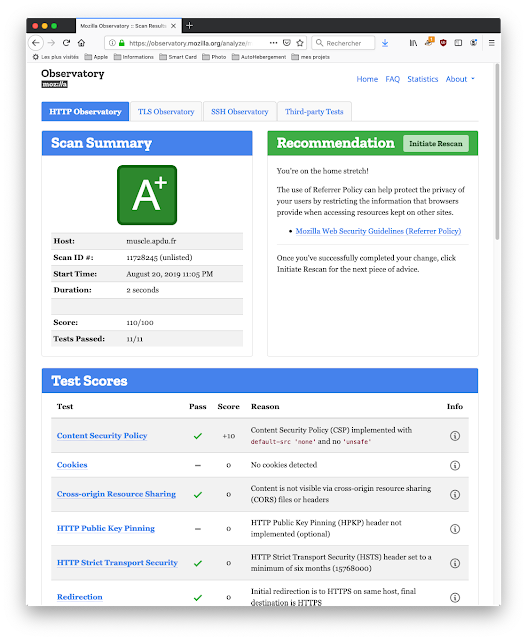Open the Statistics page
527x640 pixels.
[422, 79]
